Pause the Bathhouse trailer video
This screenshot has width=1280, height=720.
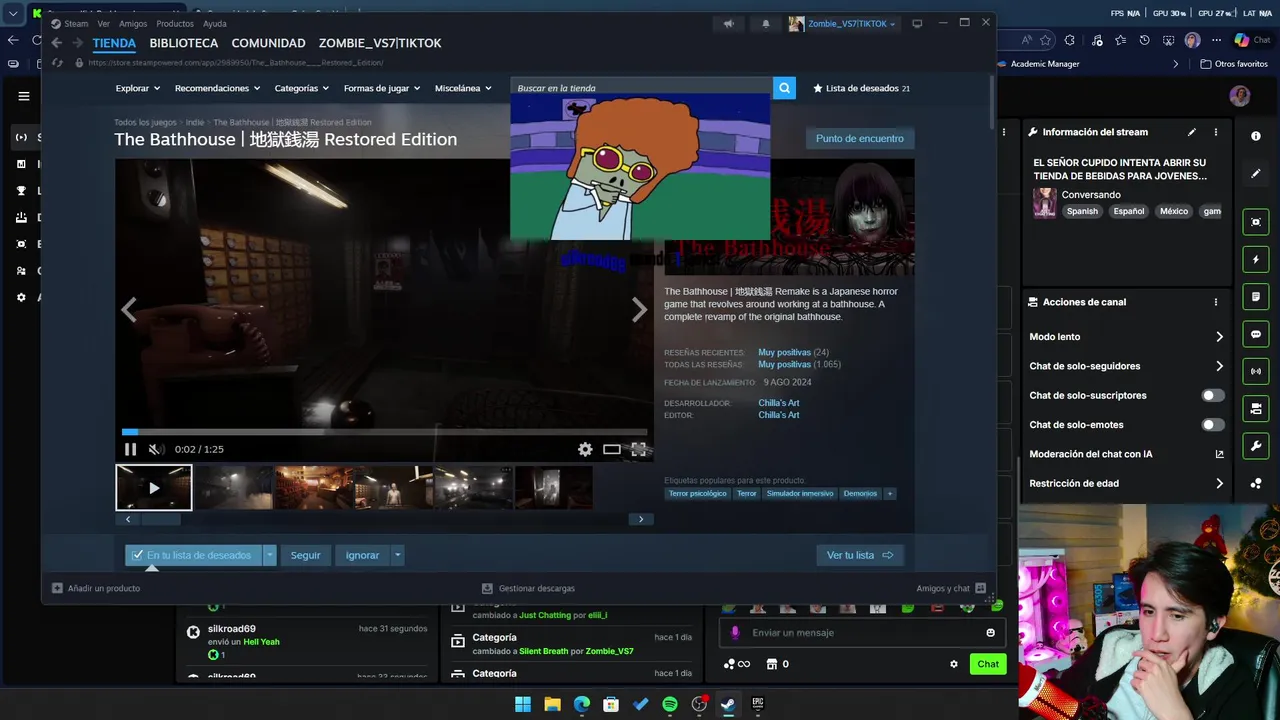tap(130, 449)
